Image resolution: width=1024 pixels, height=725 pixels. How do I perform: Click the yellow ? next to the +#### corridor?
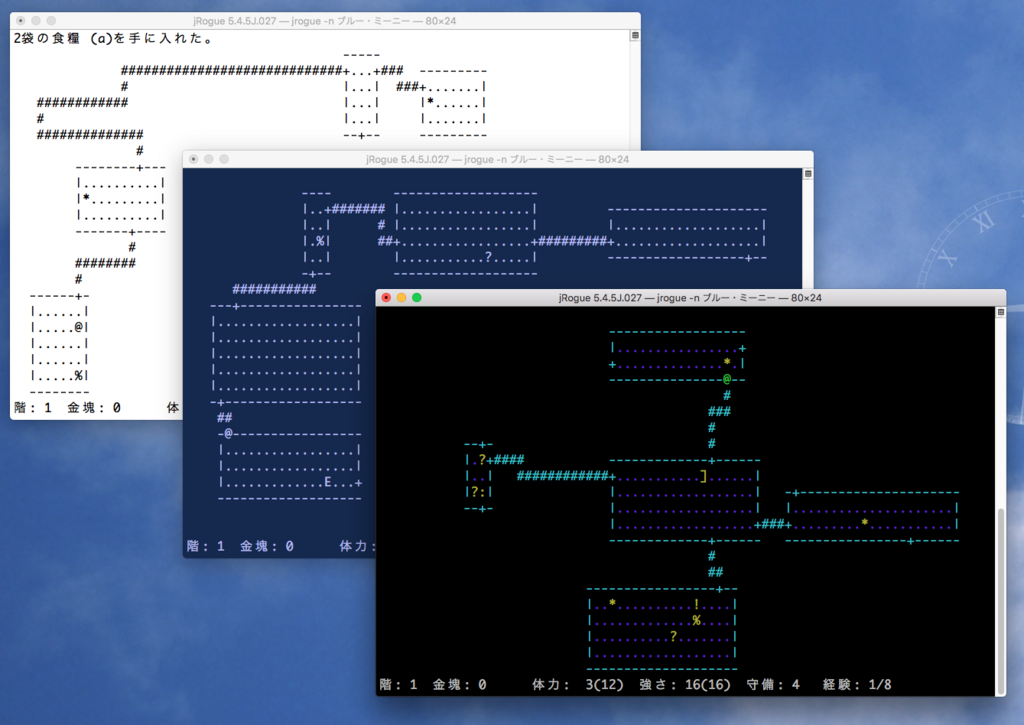coord(482,460)
